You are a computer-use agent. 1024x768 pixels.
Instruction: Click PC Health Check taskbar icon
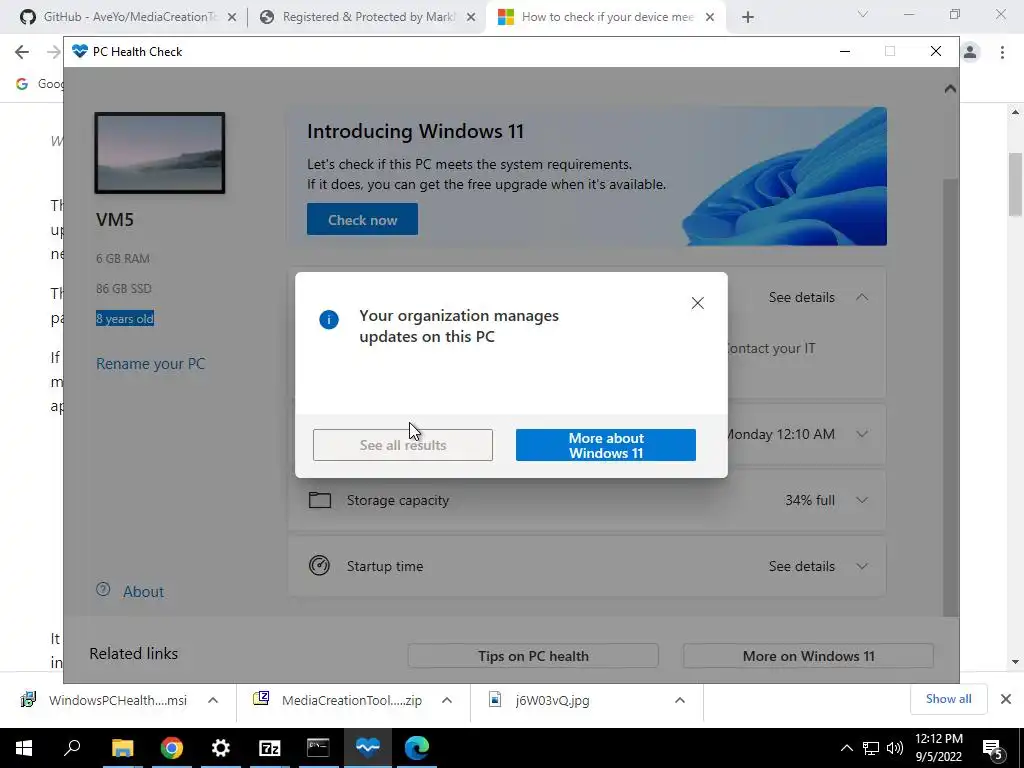[x=368, y=748]
